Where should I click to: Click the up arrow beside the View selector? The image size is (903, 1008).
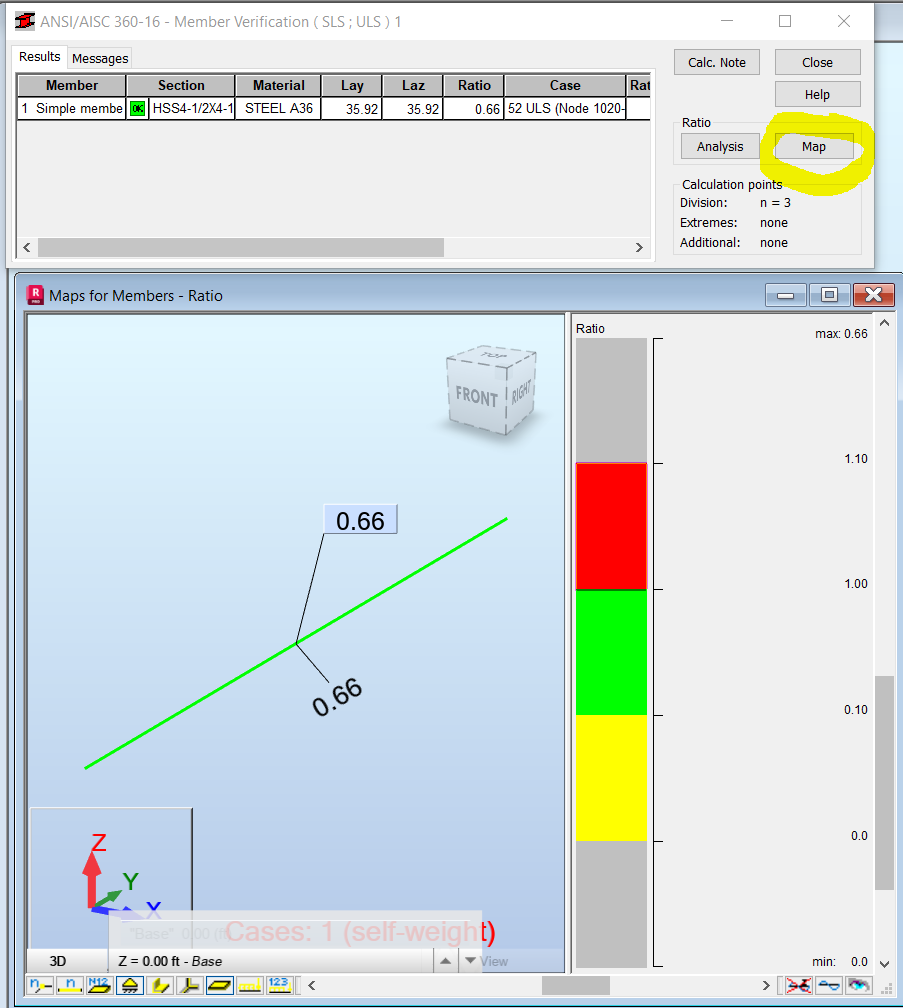pos(445,961)
